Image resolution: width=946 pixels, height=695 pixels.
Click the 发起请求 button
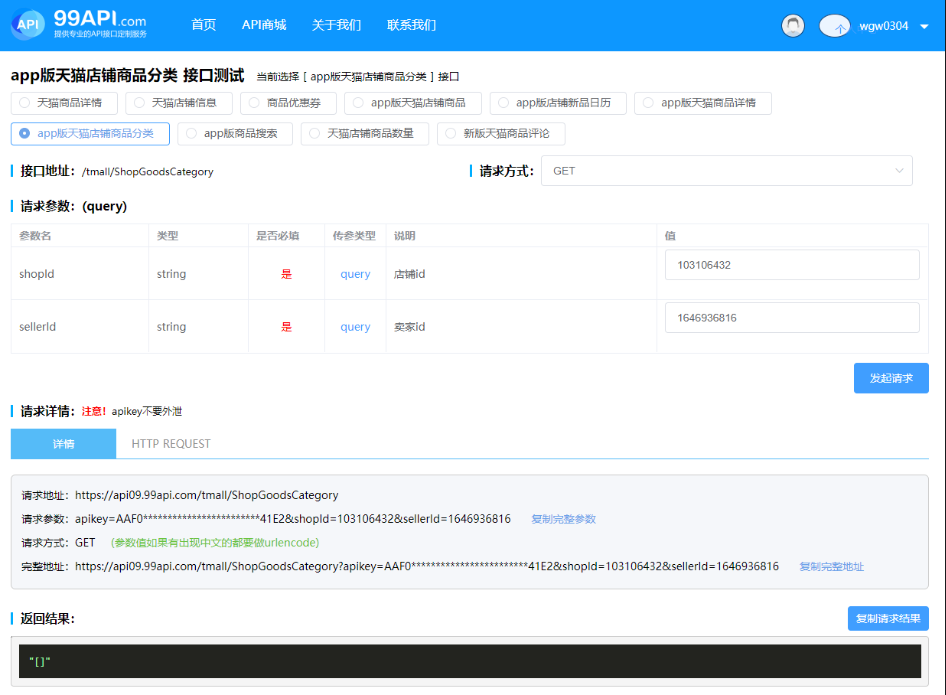(891, 378)
